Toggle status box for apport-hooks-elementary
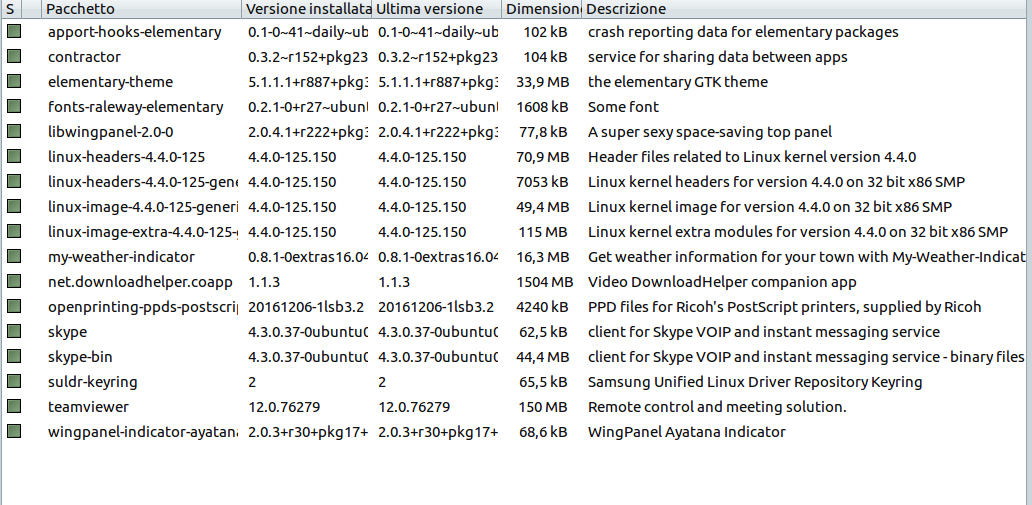The image size is (1032, 505). pyautogui.click(x=14, y=31)
